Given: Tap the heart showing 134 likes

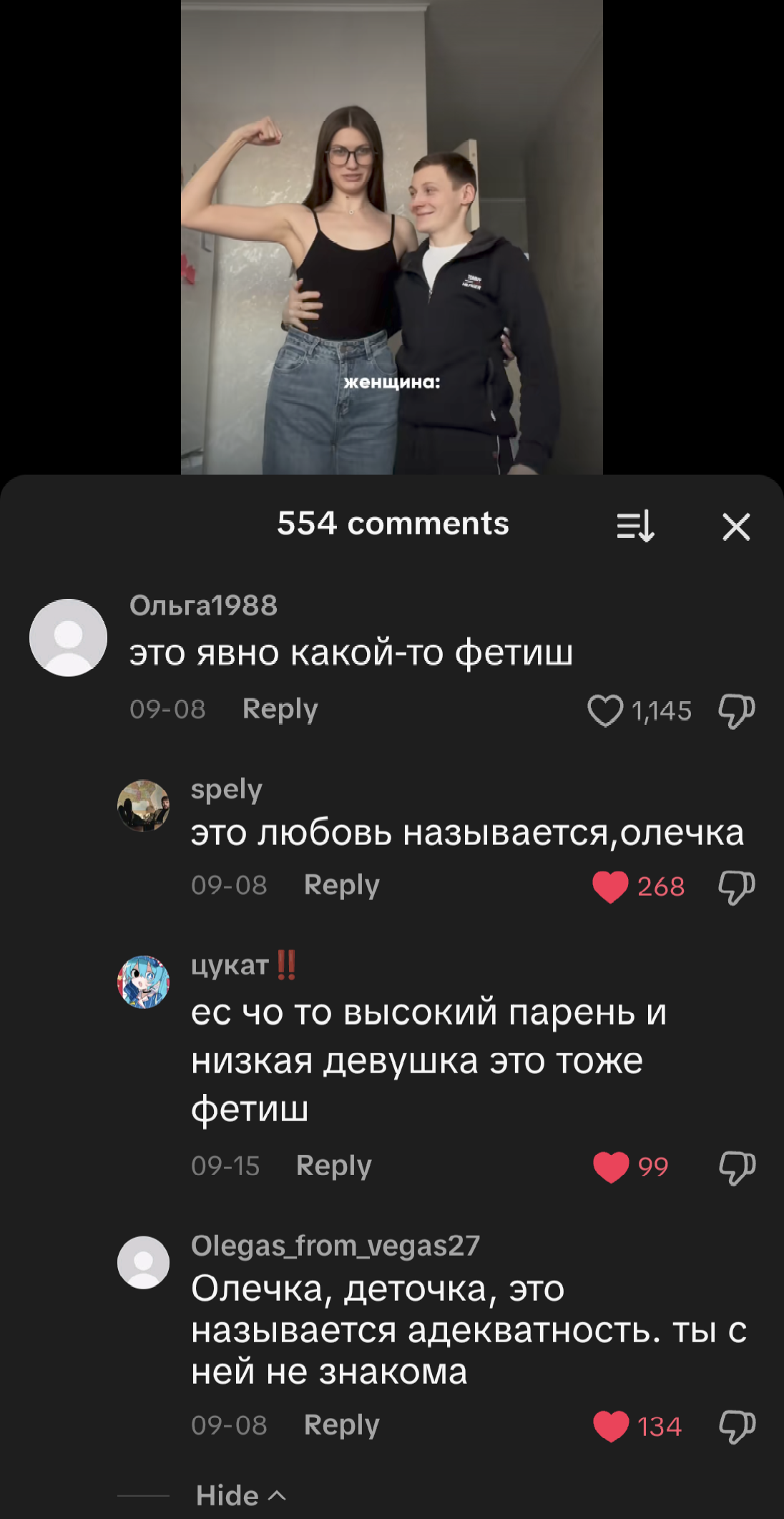Looking at the screenshot, I should pos(611,1426).
